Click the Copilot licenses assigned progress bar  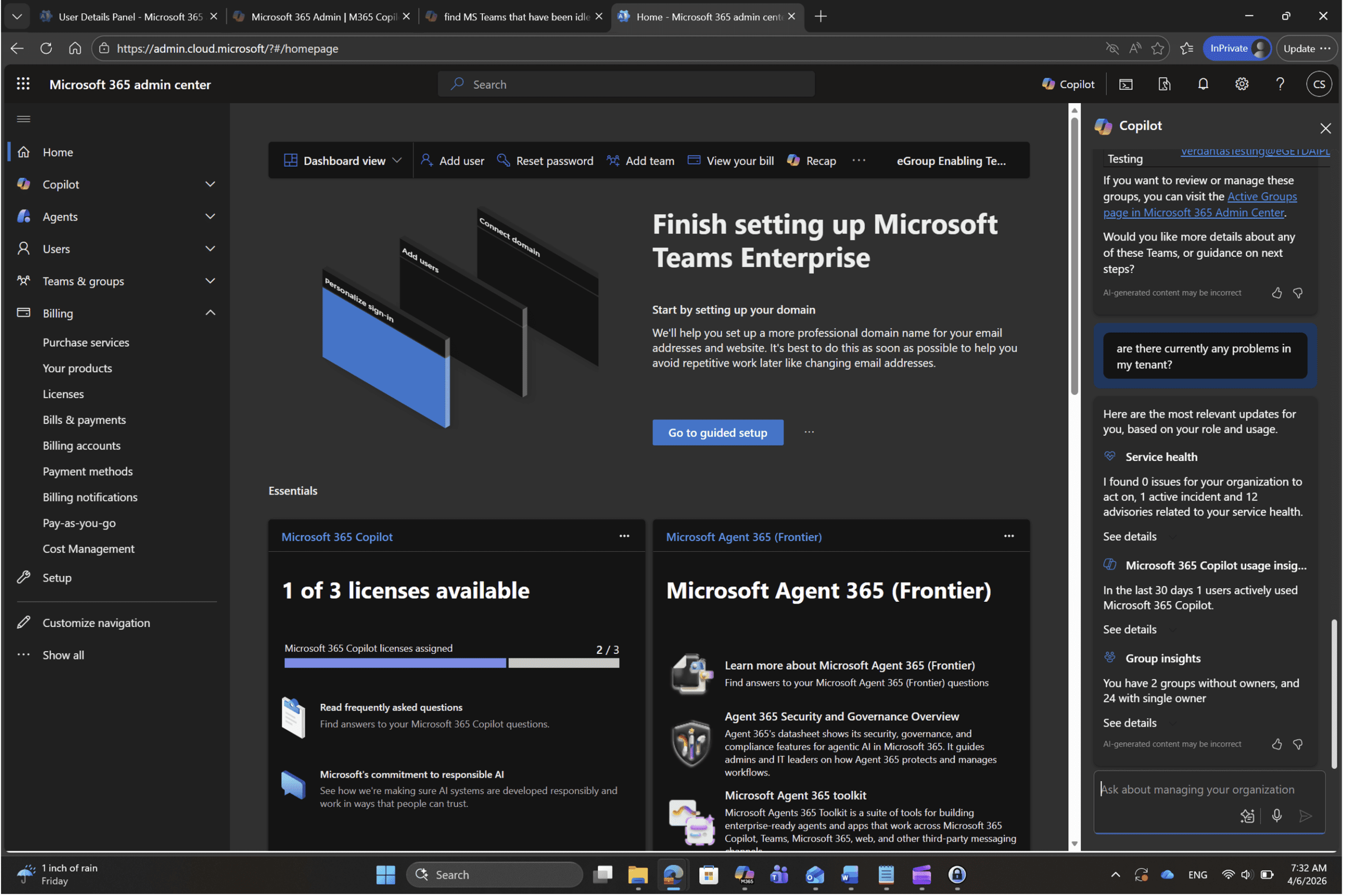tap(451, 663)
